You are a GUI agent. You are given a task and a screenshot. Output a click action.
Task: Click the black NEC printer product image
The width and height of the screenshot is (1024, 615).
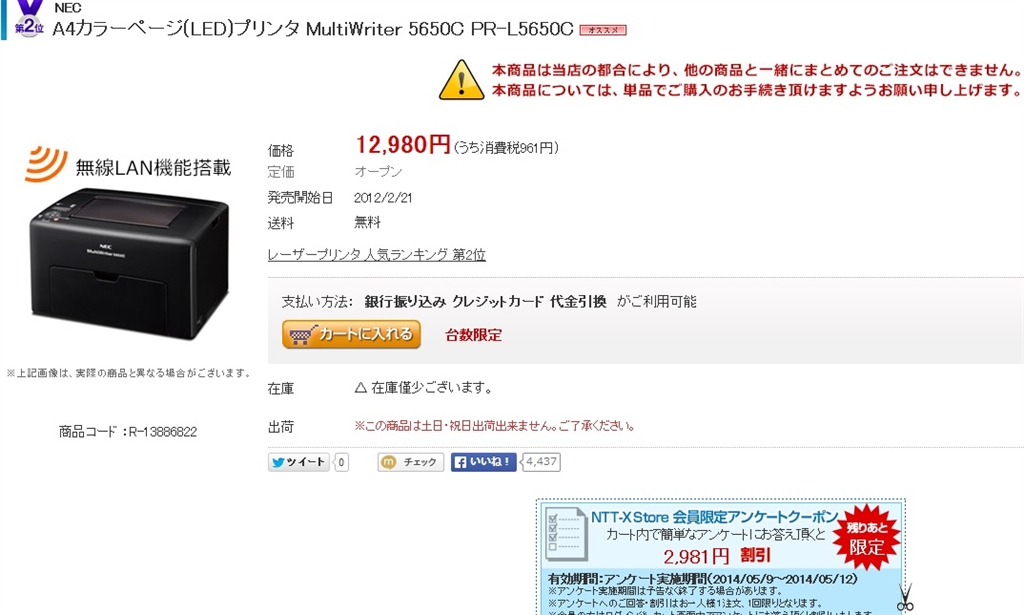[129, 263]
